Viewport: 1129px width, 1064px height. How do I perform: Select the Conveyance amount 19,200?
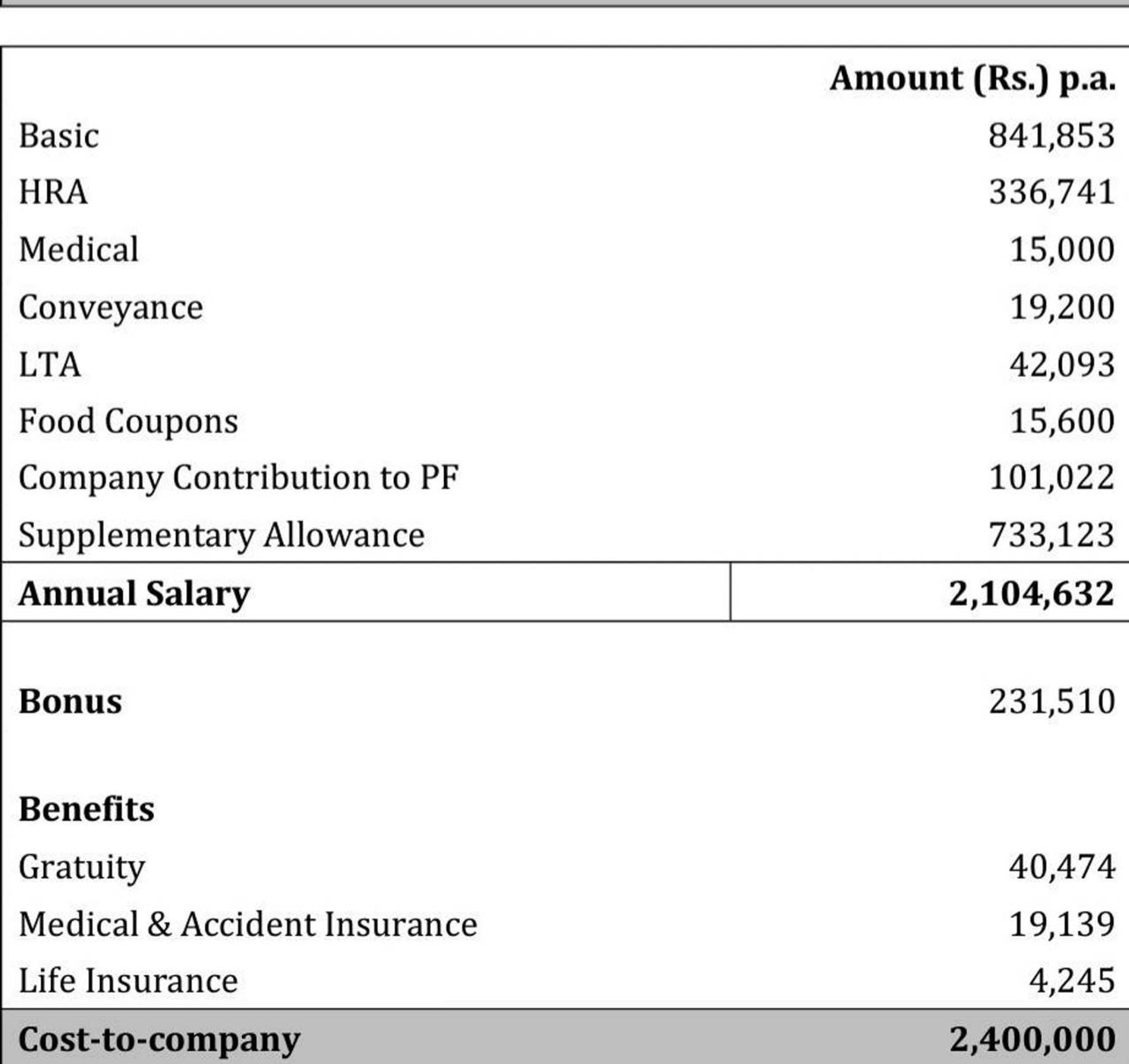click(1062, 307)
